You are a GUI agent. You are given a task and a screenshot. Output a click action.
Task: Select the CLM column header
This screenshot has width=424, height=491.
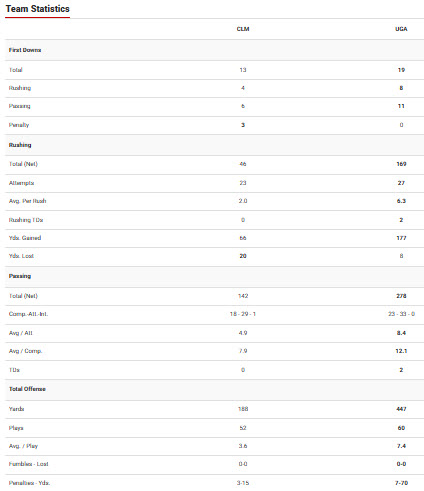point(243,29)
